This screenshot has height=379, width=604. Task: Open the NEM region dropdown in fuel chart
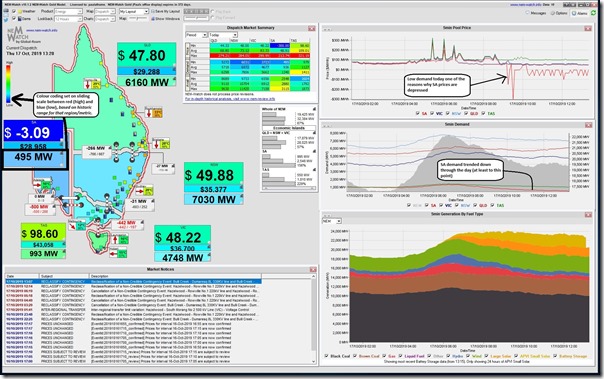pos(332,221)
